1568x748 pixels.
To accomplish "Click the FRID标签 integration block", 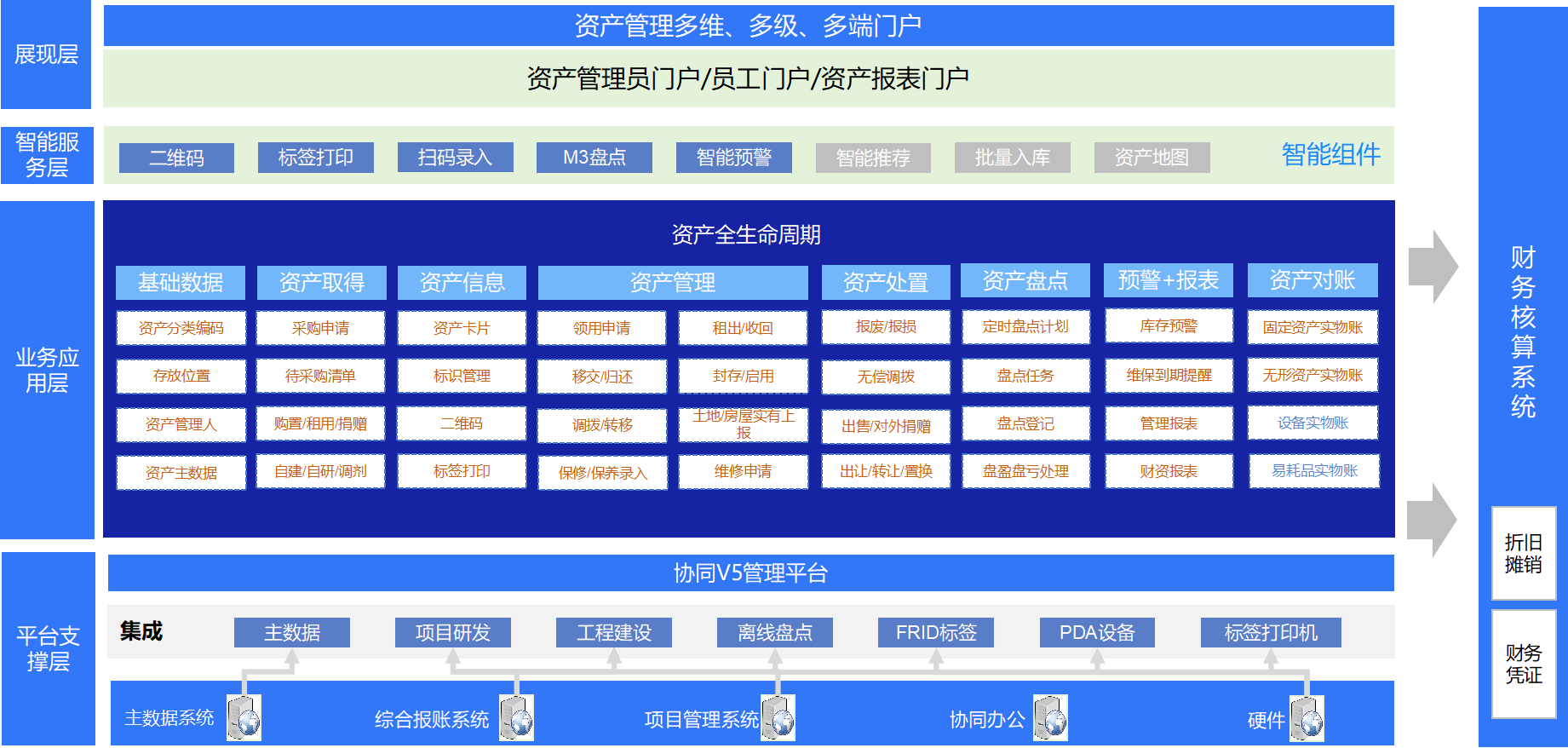I will 936,633.
